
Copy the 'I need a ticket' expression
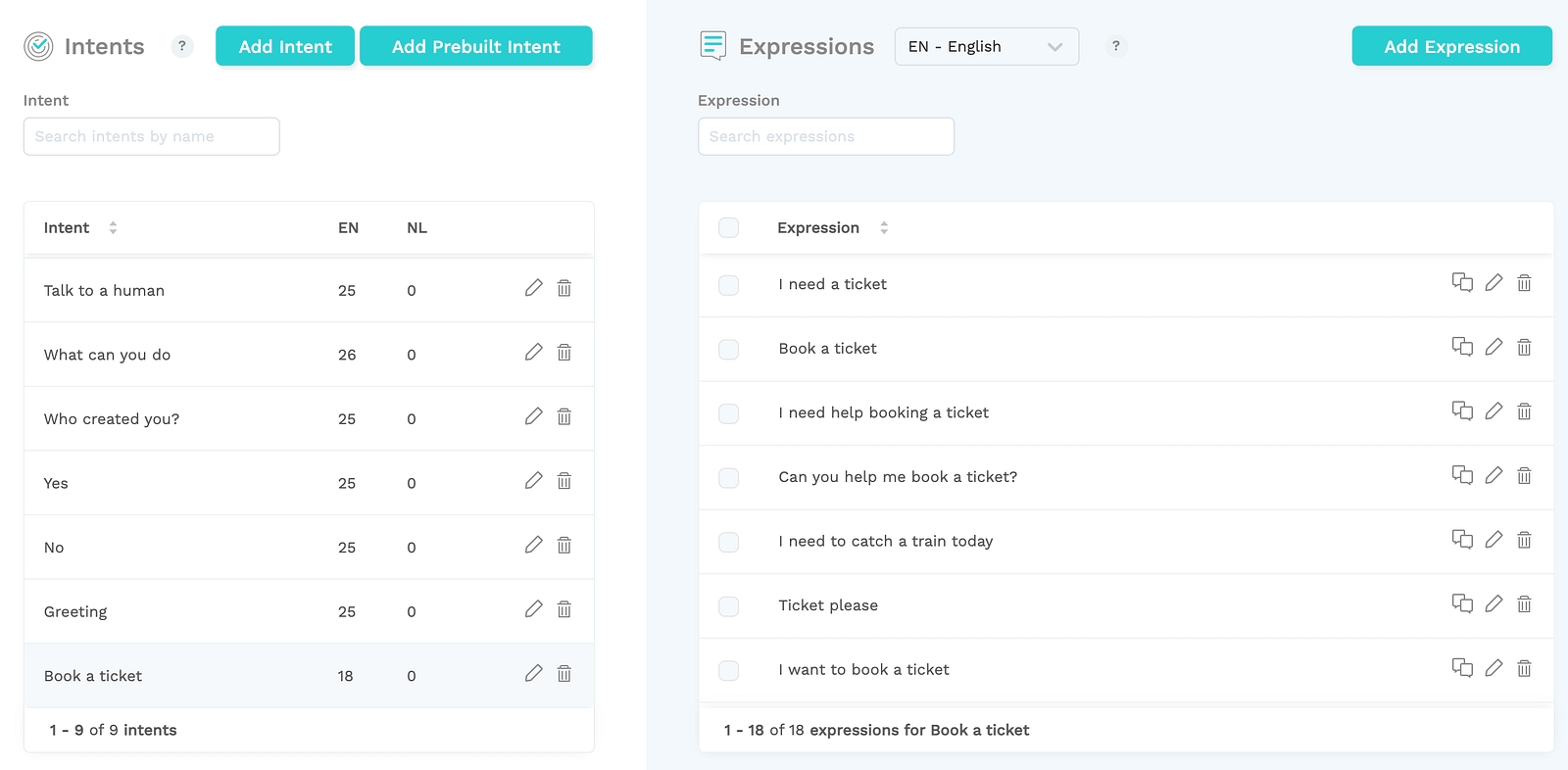[x=1462, y=282]
